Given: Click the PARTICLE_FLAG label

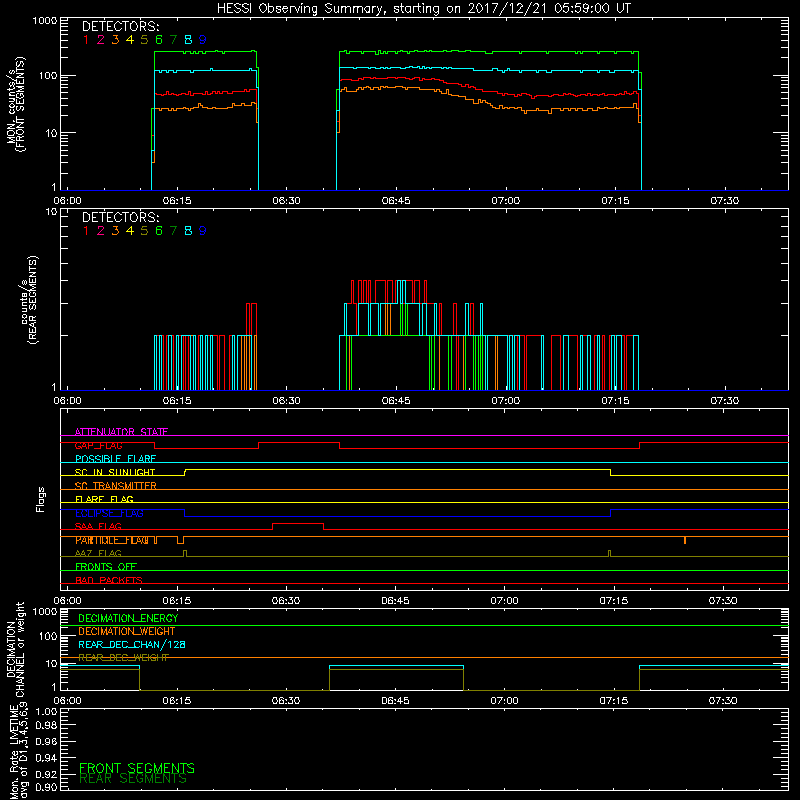Looking at the screenshot, I should point(112,540).
